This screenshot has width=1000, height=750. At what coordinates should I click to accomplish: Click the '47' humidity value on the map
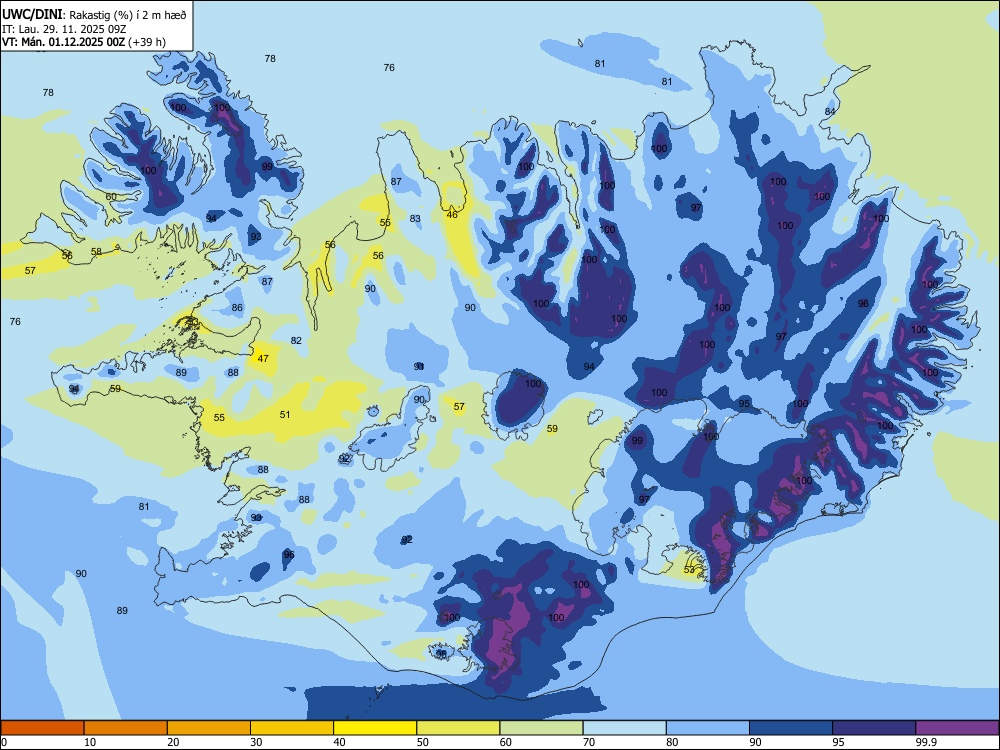263,358
